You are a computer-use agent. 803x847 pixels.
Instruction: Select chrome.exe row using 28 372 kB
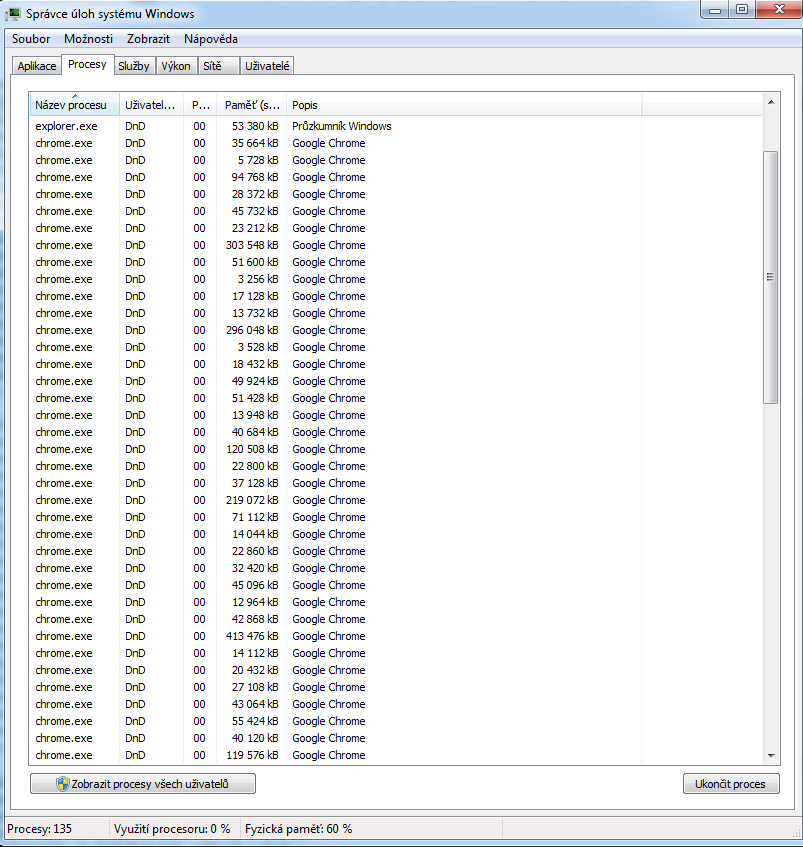point(336,194)
